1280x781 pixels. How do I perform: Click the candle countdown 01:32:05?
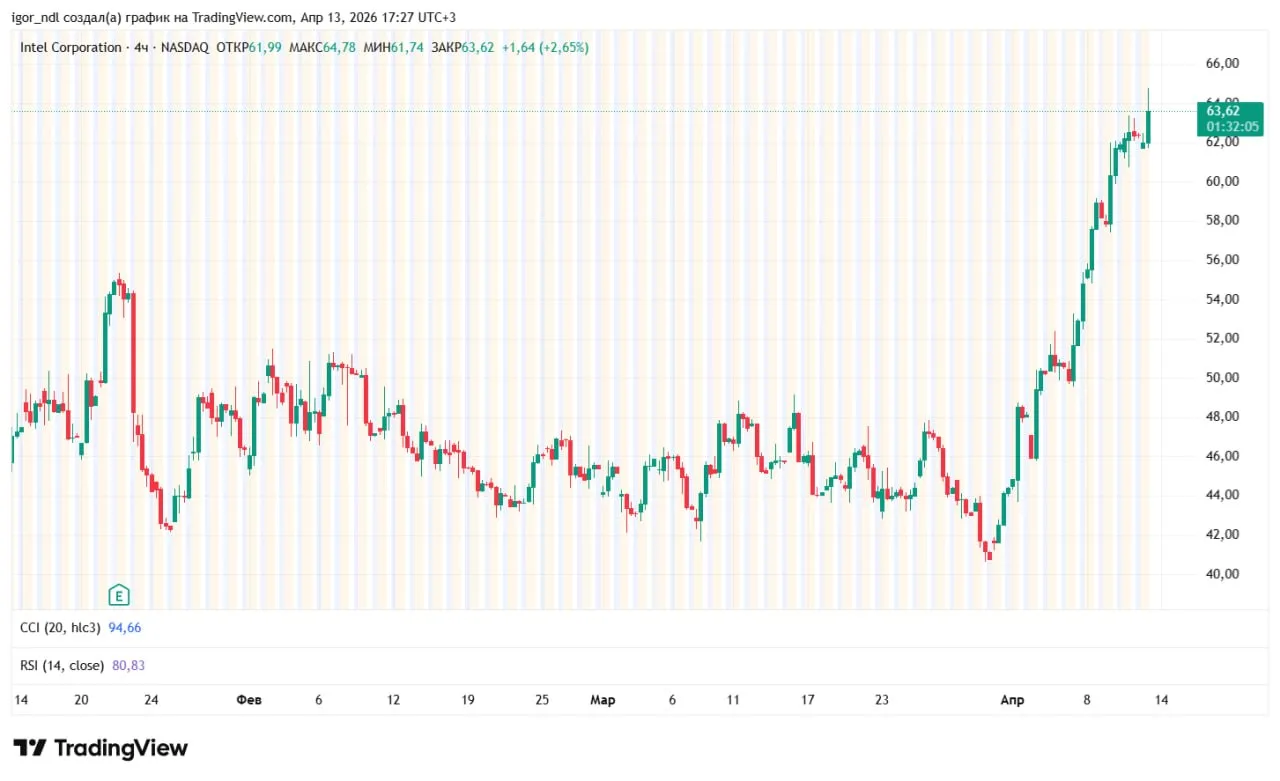point(1231,127)
